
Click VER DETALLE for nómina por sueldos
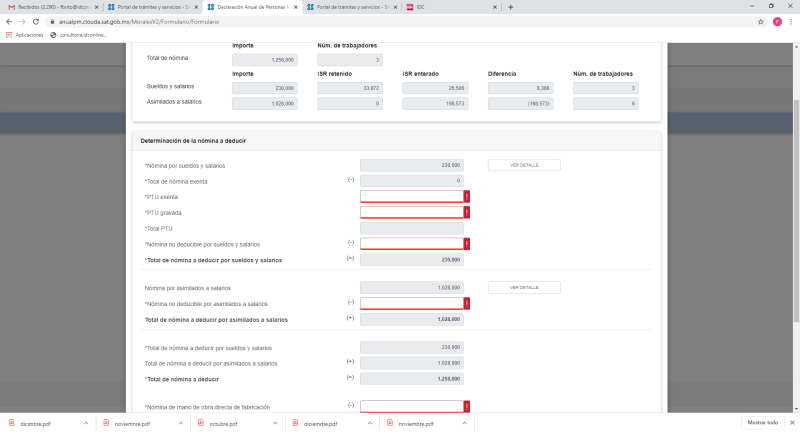(524, 165)
